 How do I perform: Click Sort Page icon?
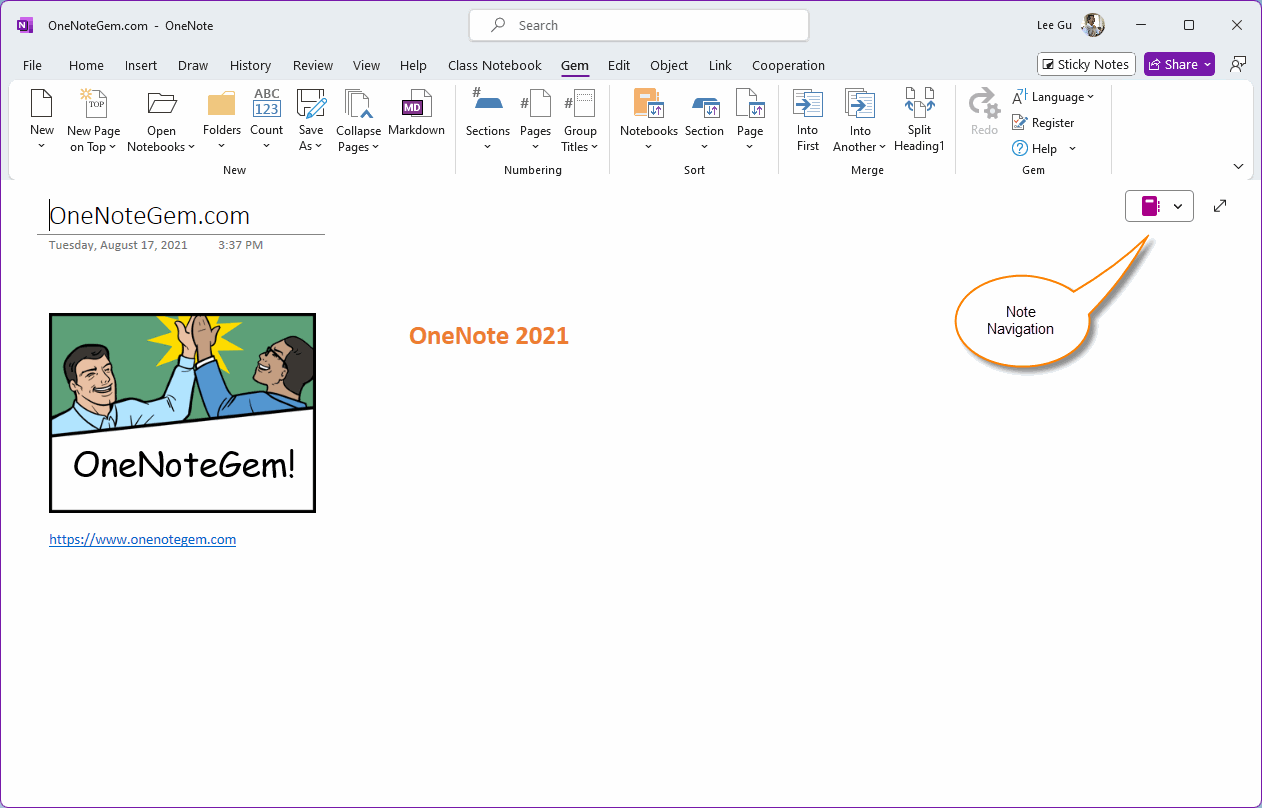(749, 104)
